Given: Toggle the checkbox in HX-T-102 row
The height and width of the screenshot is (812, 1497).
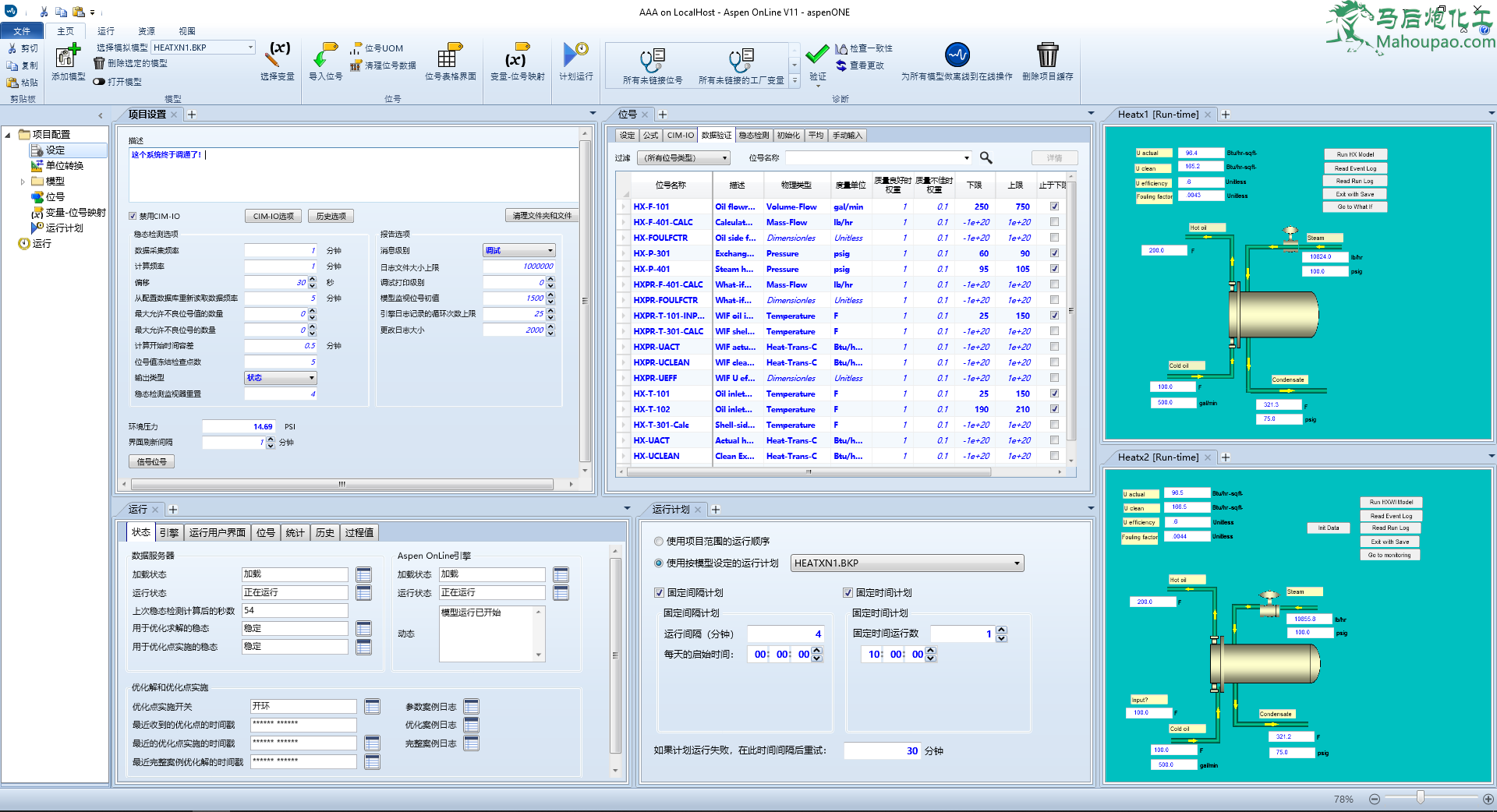Looking at the screenshot, I should (x=1054, y=409).
